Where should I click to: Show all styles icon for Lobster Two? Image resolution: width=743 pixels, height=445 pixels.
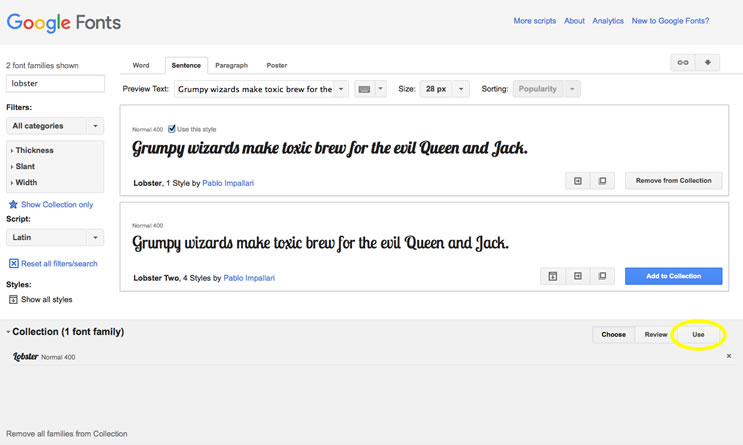tap(551, 276)
